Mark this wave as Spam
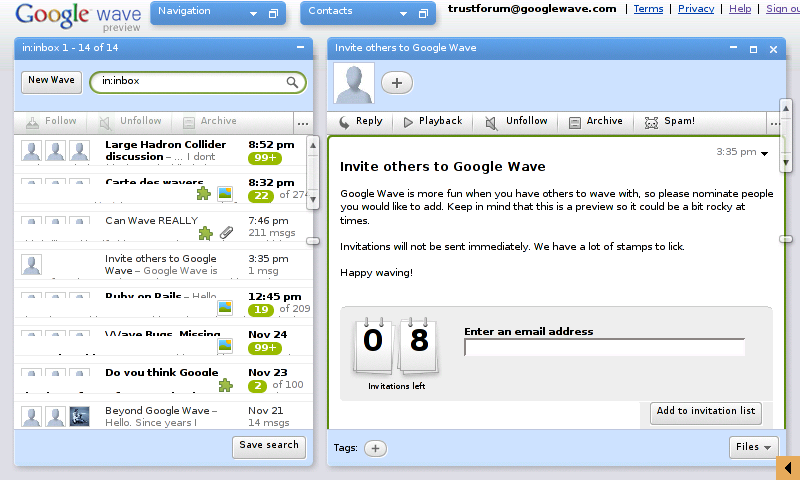Screen dimensions: 800x480 tap(669, 121)
